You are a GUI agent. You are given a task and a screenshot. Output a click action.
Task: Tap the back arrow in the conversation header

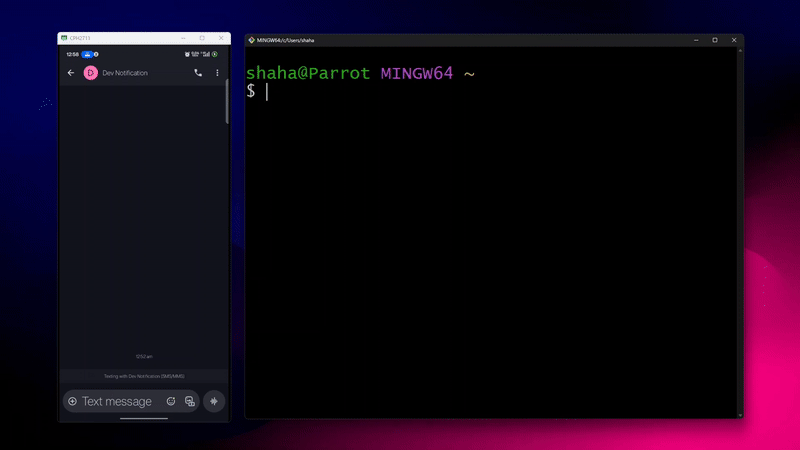pyautogui.click(x=71, y=73)
